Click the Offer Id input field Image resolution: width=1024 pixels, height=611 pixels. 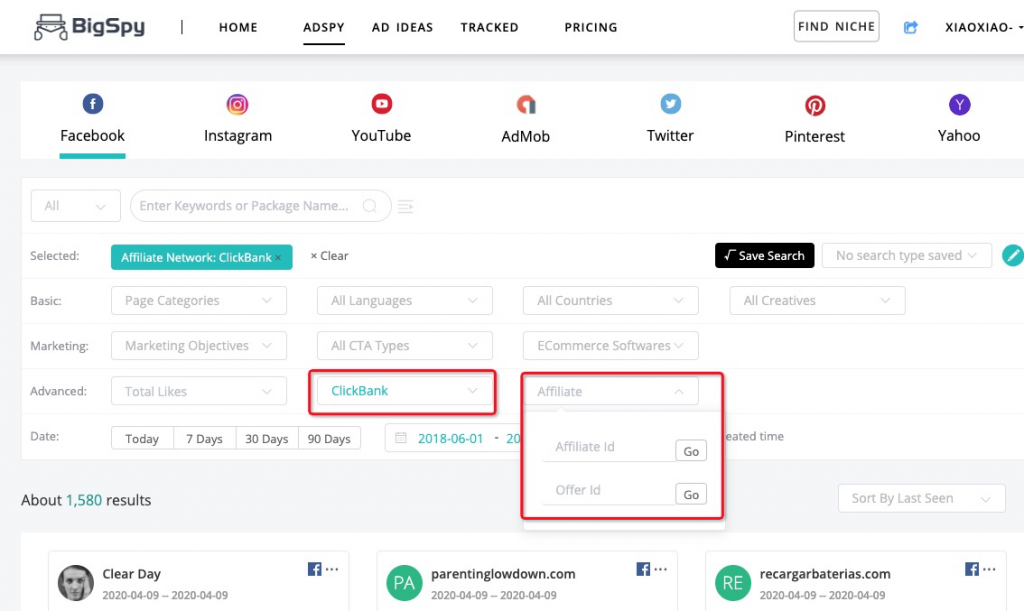click(609, 490)
